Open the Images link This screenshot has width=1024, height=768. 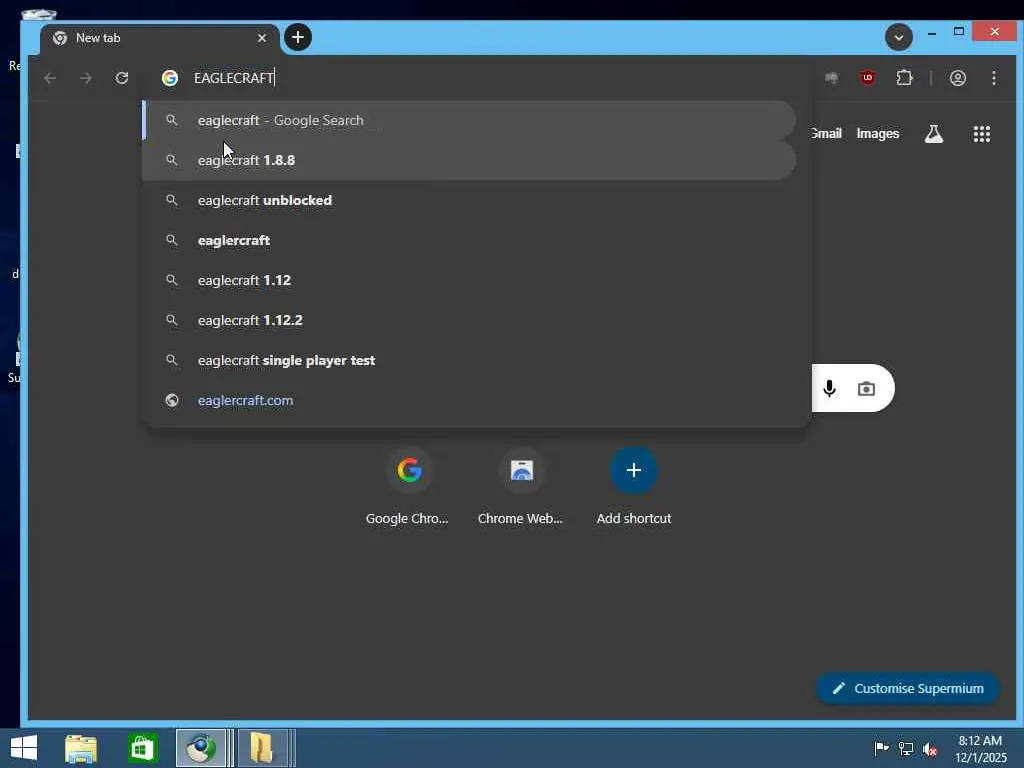click(877, 134)
